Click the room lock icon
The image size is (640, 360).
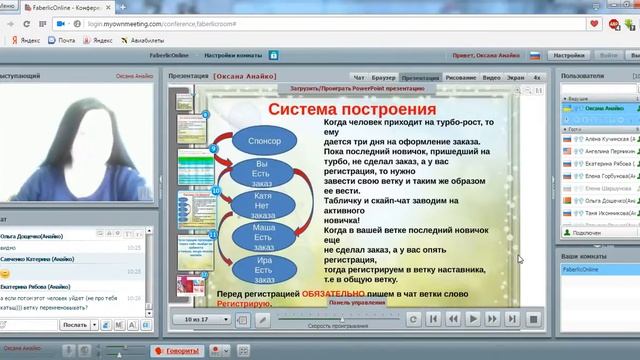pos(273,55)
